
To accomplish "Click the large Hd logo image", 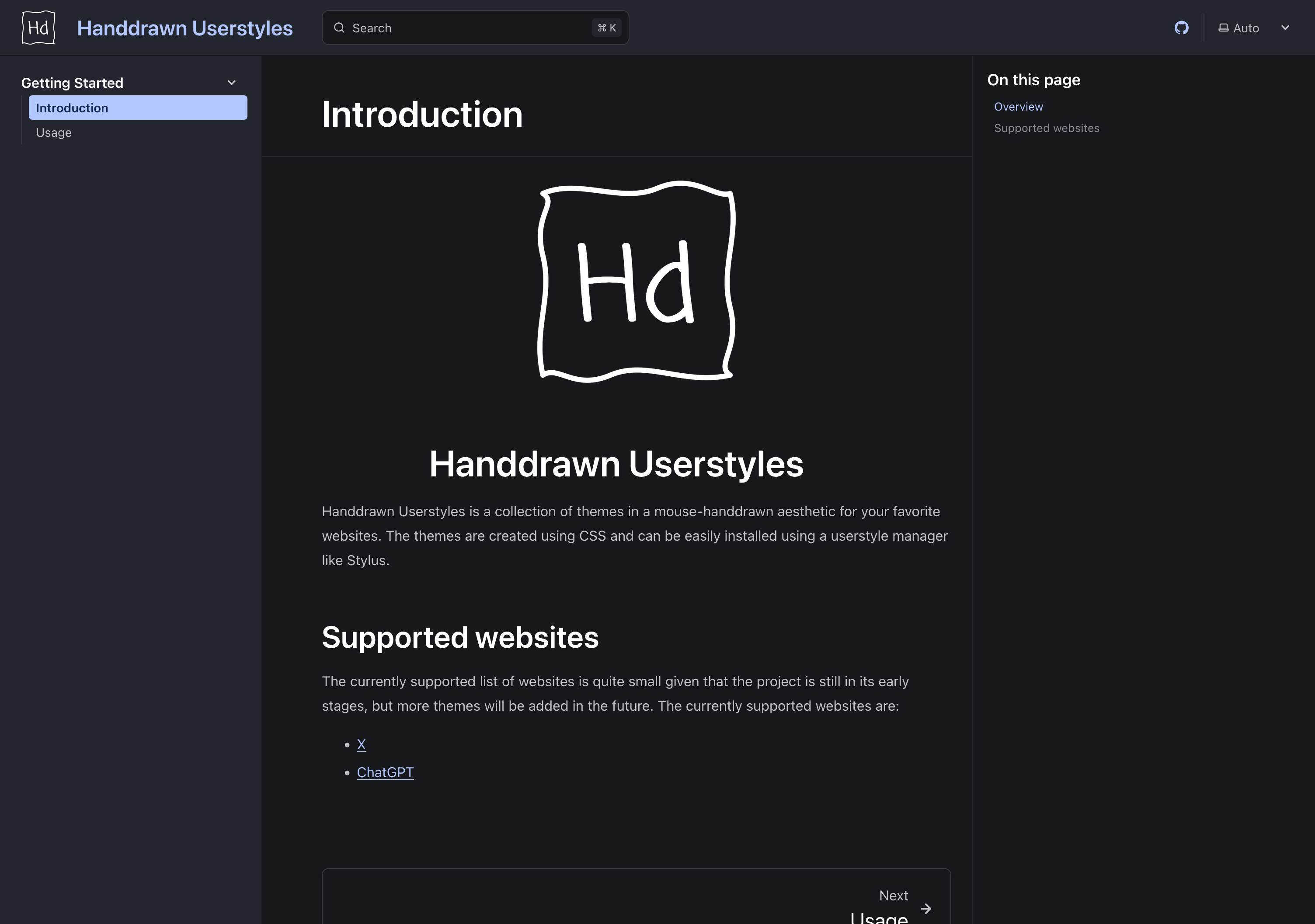I will [637, 281].
